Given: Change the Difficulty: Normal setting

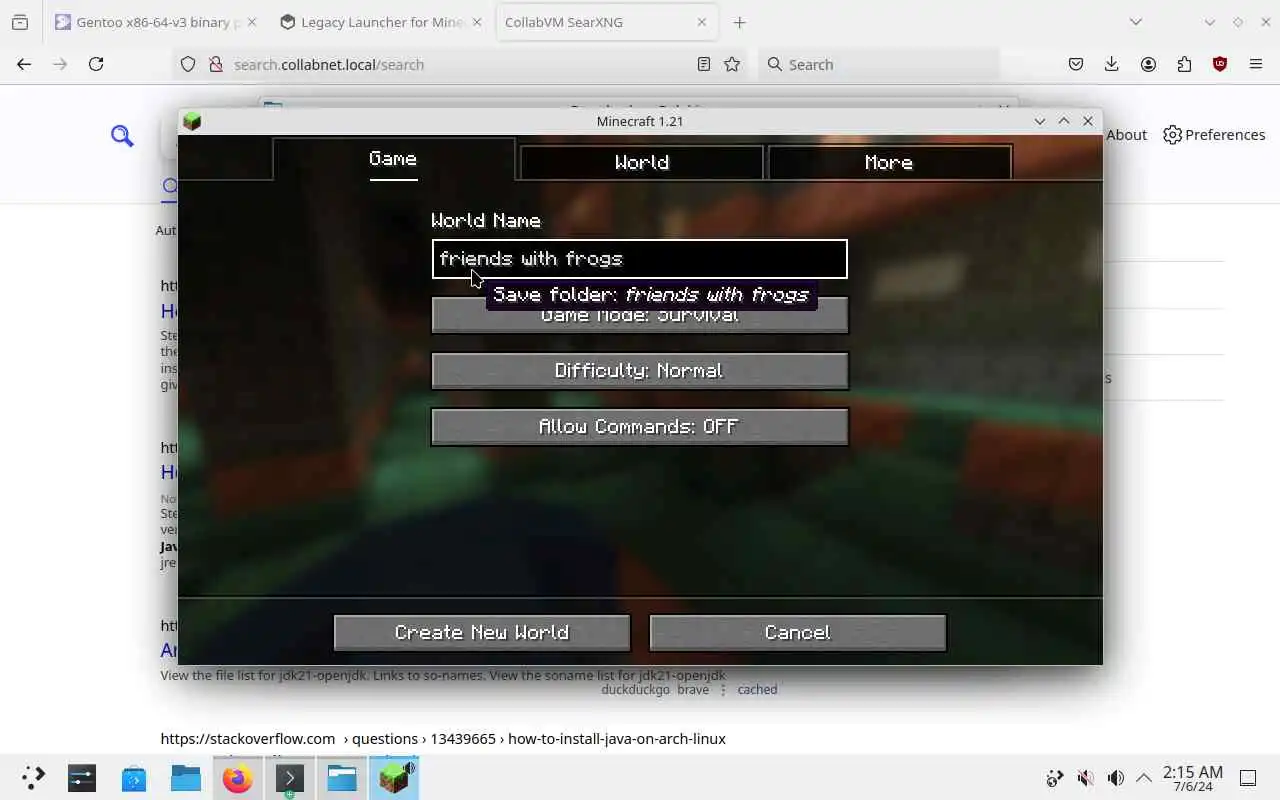Looking at the screenshot, I should coord(640,371).
